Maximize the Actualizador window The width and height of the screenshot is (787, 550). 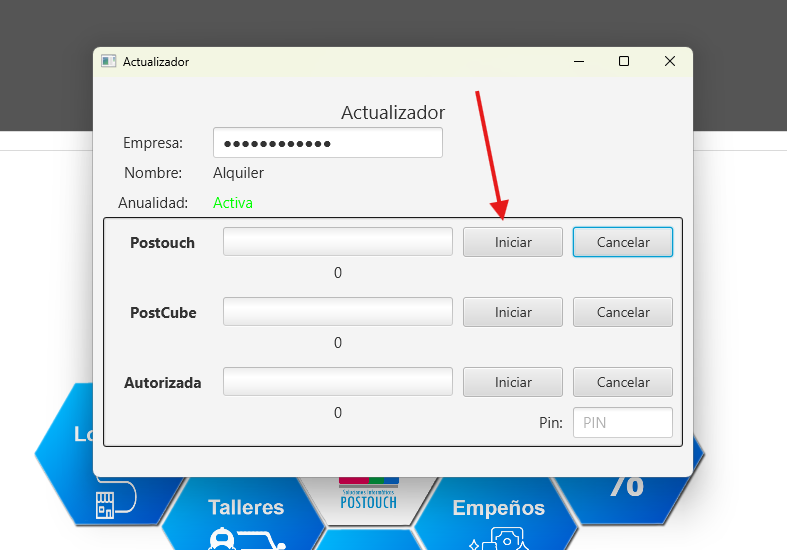[x=624, y=61]
